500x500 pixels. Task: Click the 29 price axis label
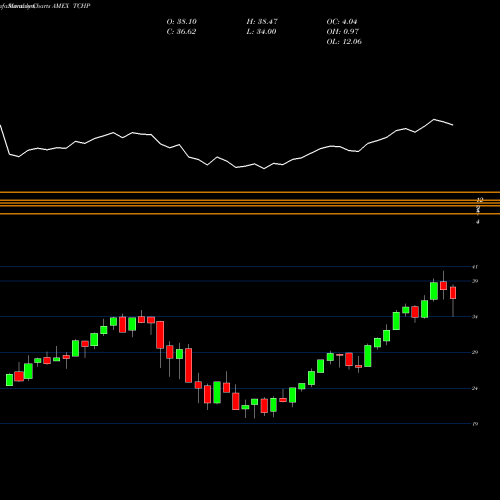pyautogui.click(x=475, y=352)
